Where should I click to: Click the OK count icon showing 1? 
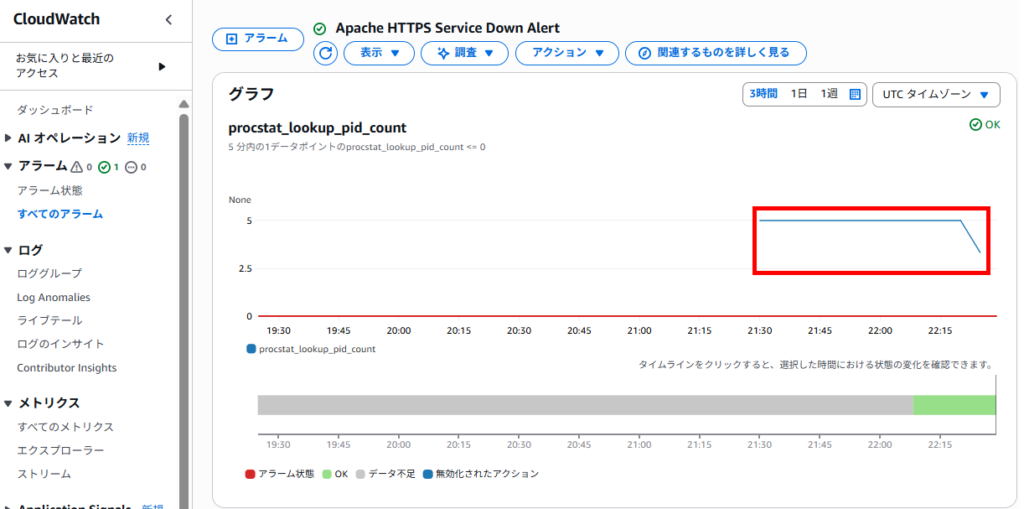pos(104,167)
